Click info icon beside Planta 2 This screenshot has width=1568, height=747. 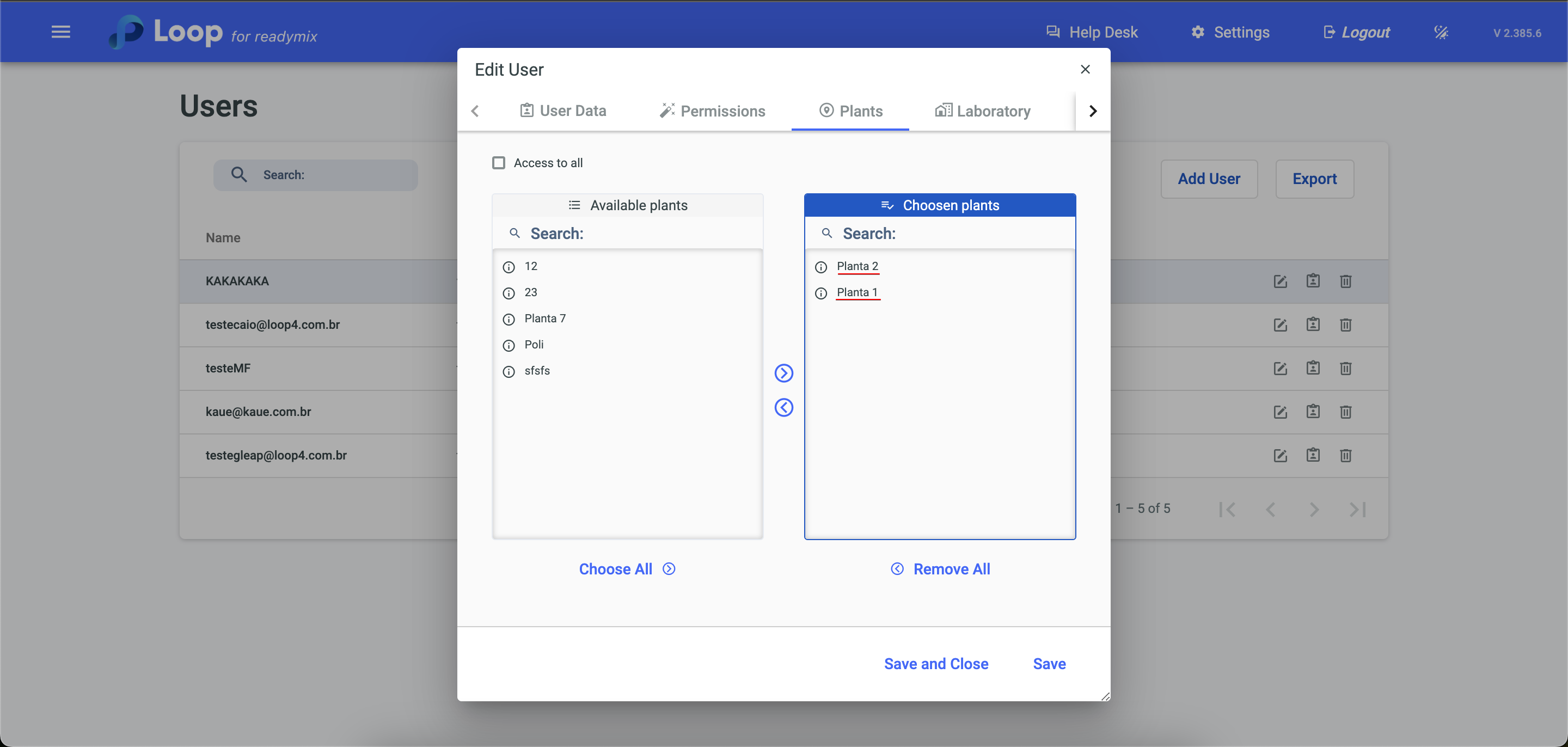(820, 267)
